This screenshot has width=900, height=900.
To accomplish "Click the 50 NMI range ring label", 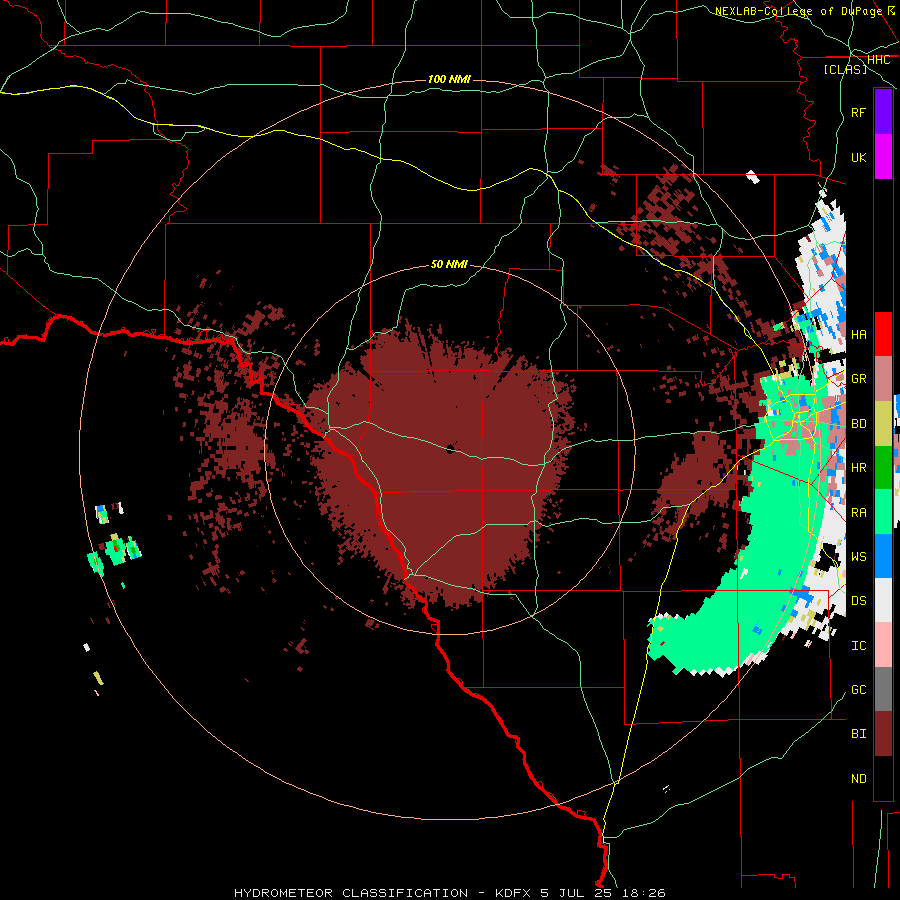I will coord(449,264).
